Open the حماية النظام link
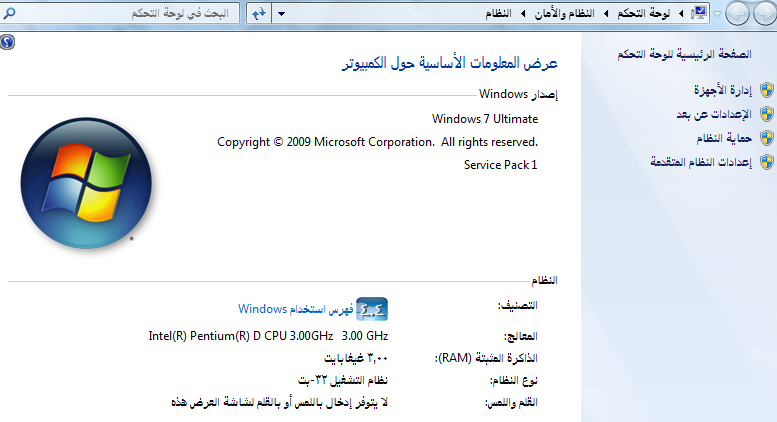 (723, 138)
